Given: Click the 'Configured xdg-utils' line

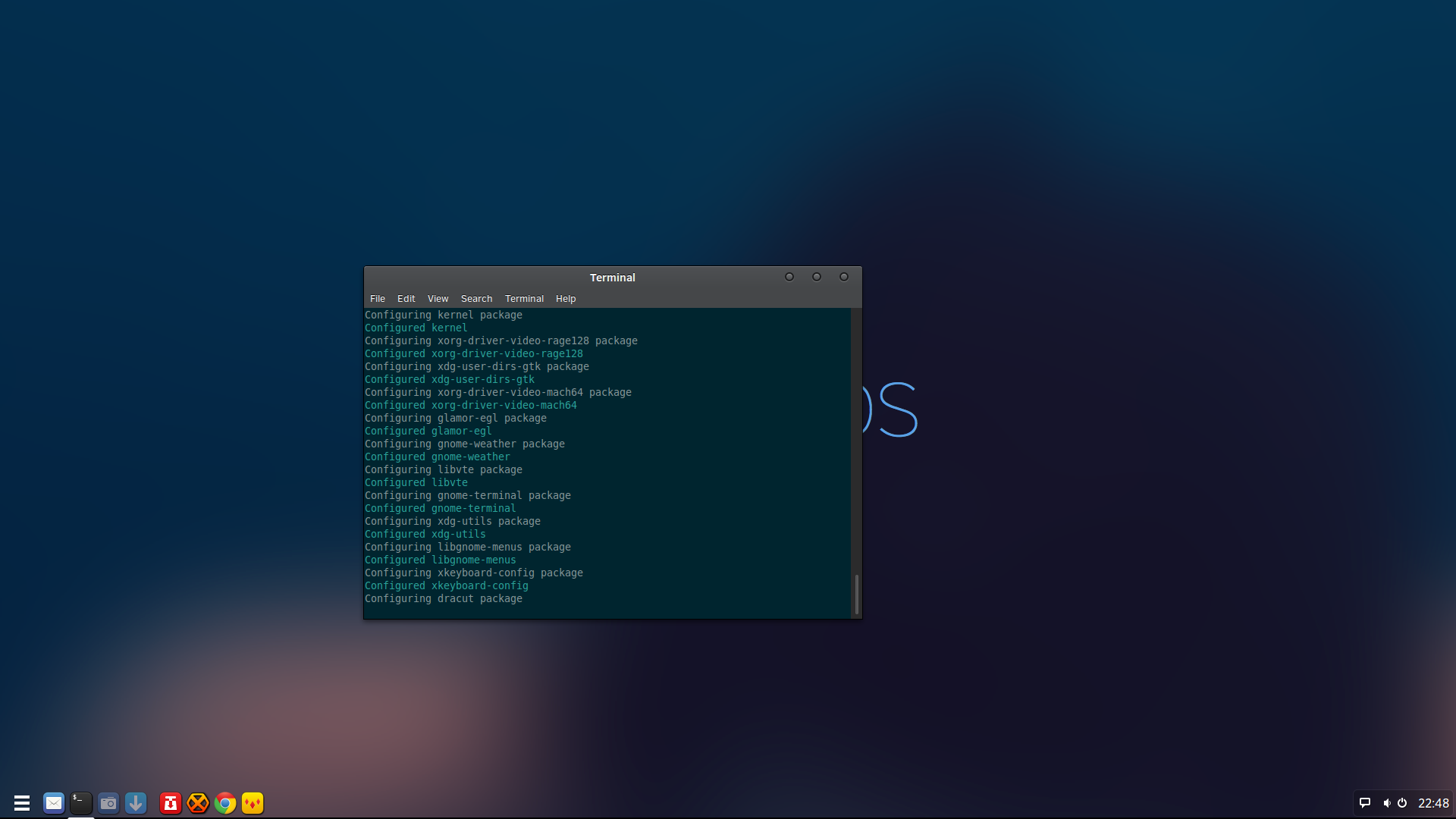Looking at the screenshot, I should (x=425, y=534).
